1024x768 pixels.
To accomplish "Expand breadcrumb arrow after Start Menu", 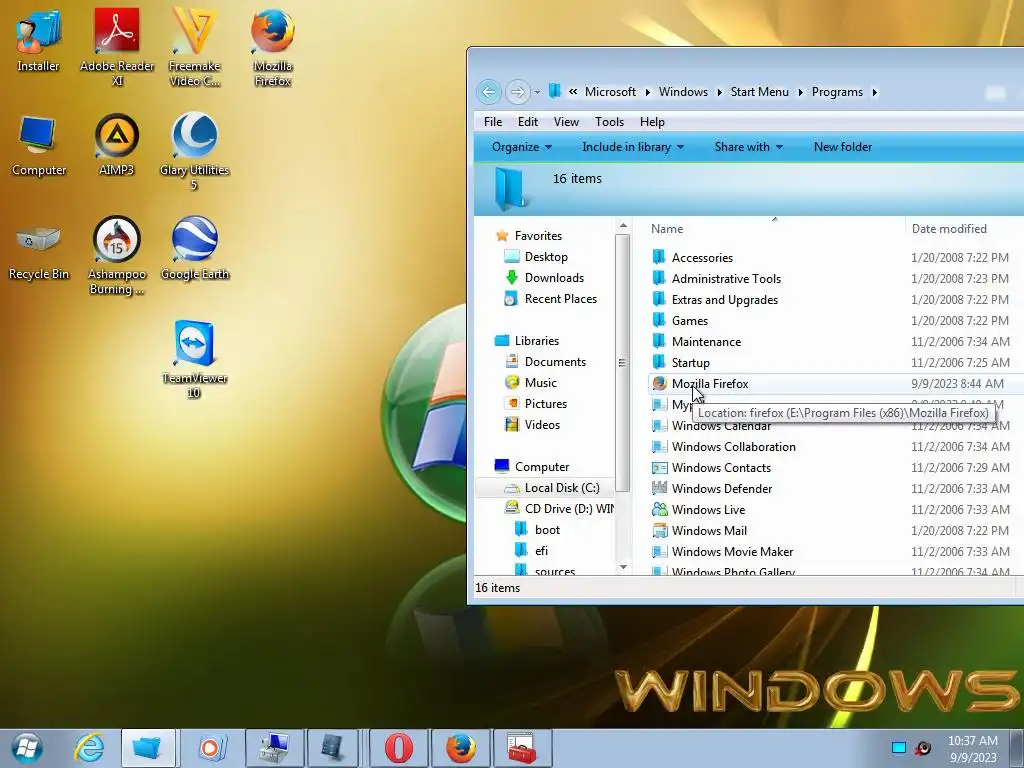I will coord(801,92).
